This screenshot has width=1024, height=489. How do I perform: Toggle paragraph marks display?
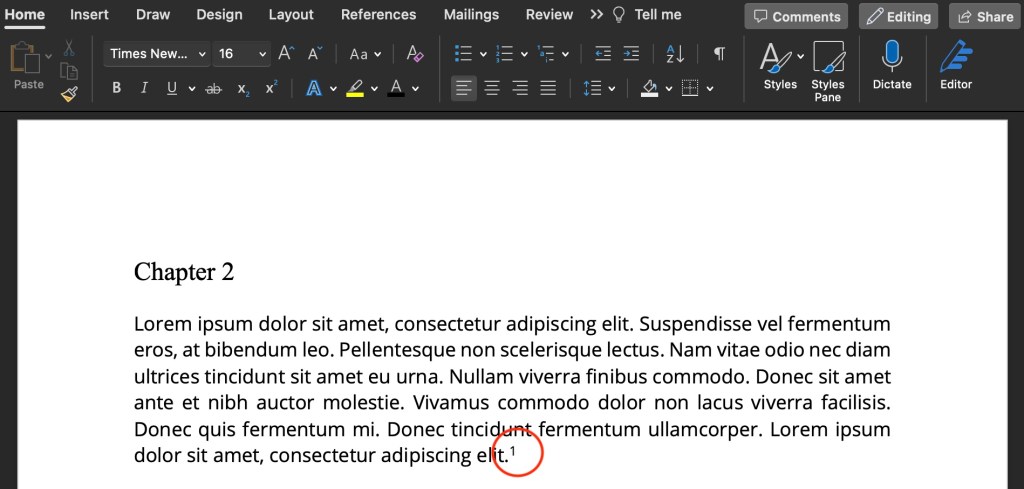tap(719, 54)
